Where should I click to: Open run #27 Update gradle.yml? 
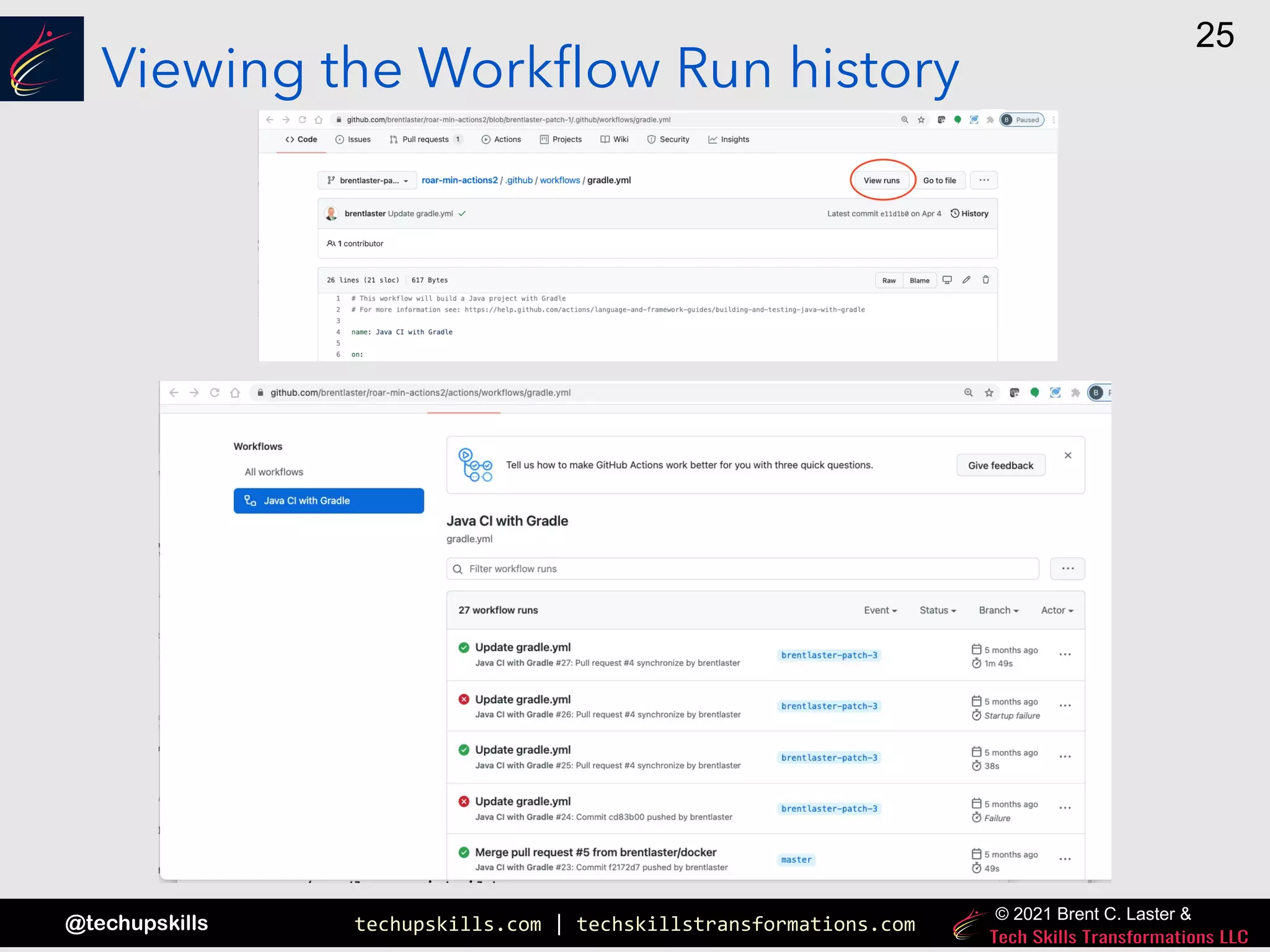tap(523, 648)
